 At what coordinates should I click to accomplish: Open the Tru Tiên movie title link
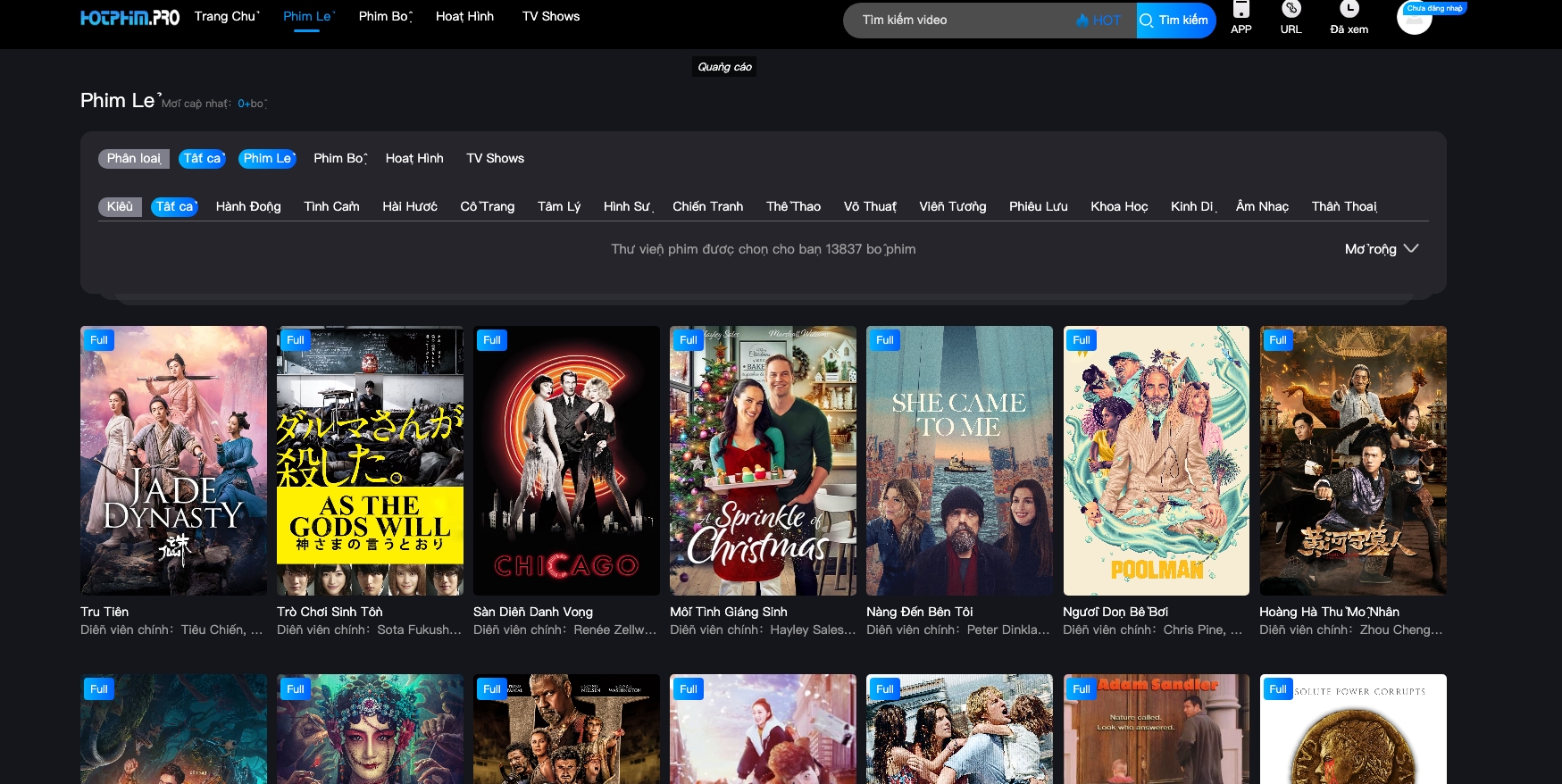104,612
